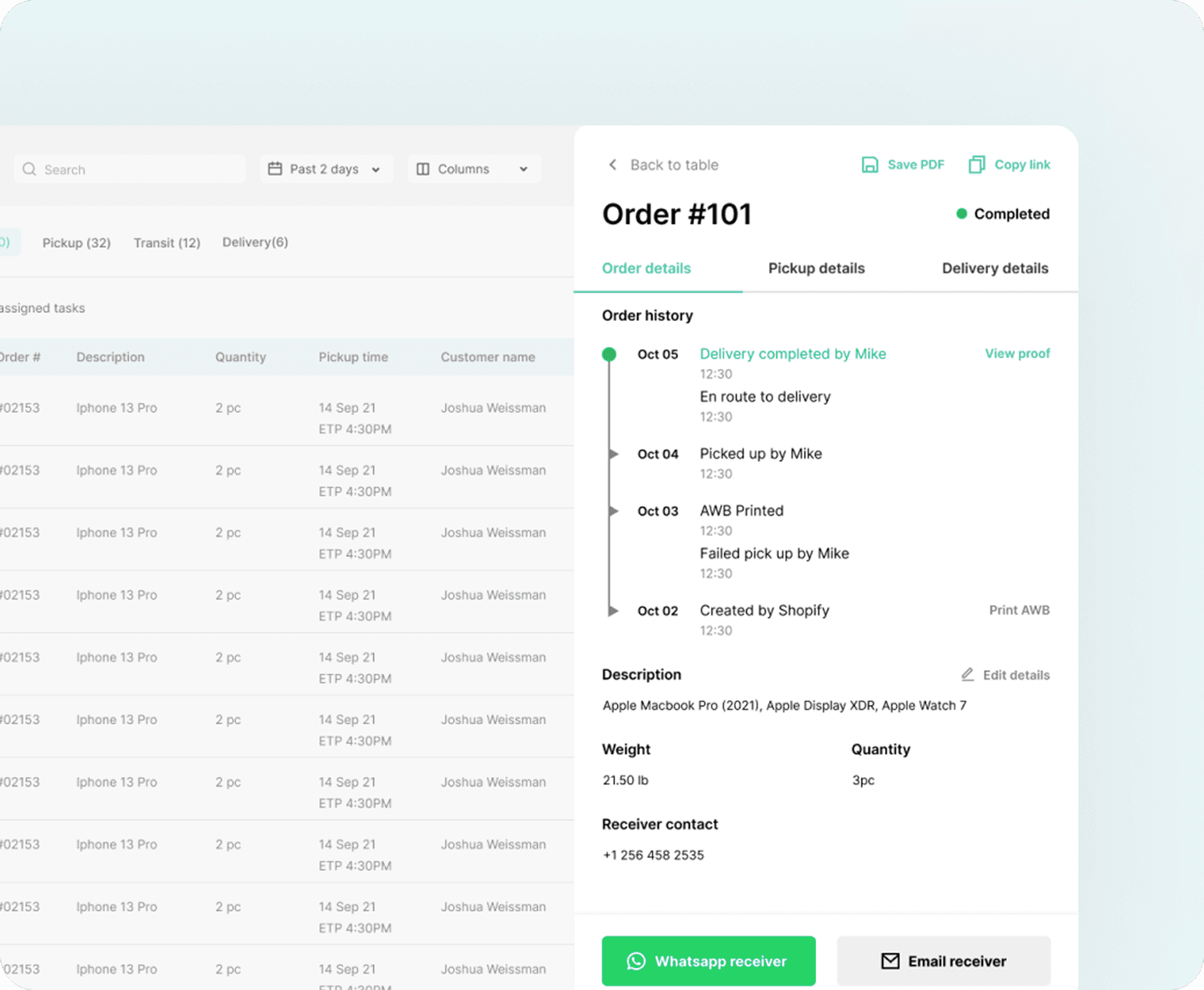Select the Transit (12) filter tab
1204x990 pixels.
tap(167, 243)
